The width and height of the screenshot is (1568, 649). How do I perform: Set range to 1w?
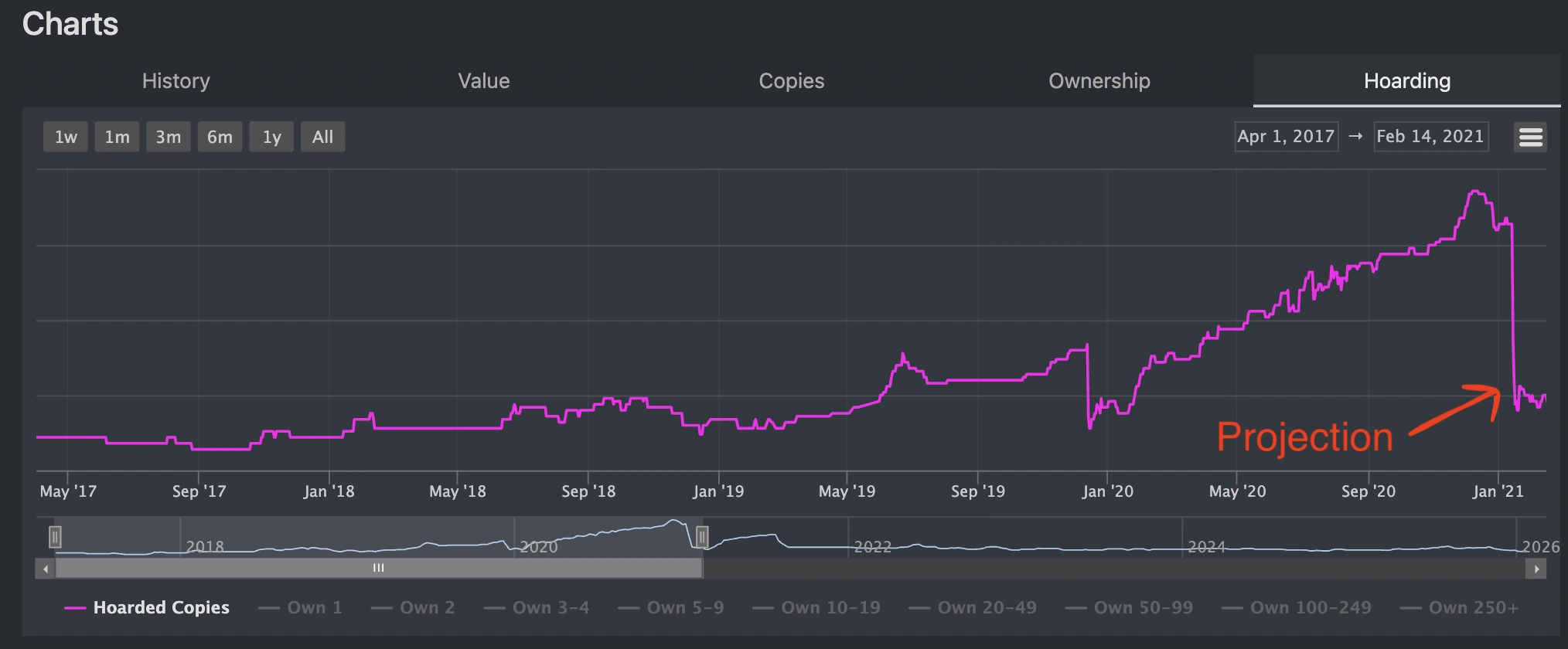[66, 137]
